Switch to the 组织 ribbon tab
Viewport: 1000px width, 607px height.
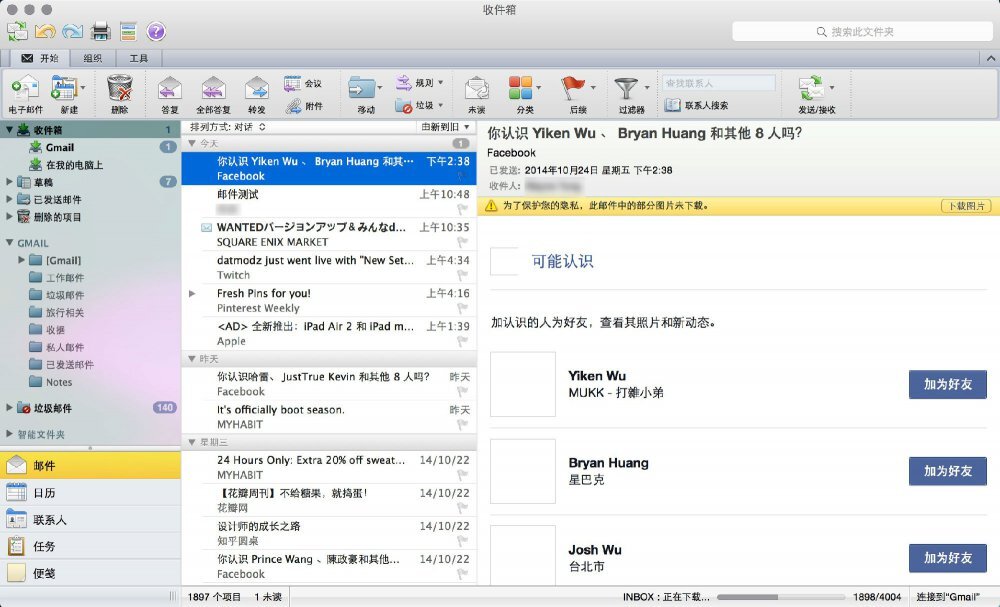pyautogui.click(x=93, y=57)
